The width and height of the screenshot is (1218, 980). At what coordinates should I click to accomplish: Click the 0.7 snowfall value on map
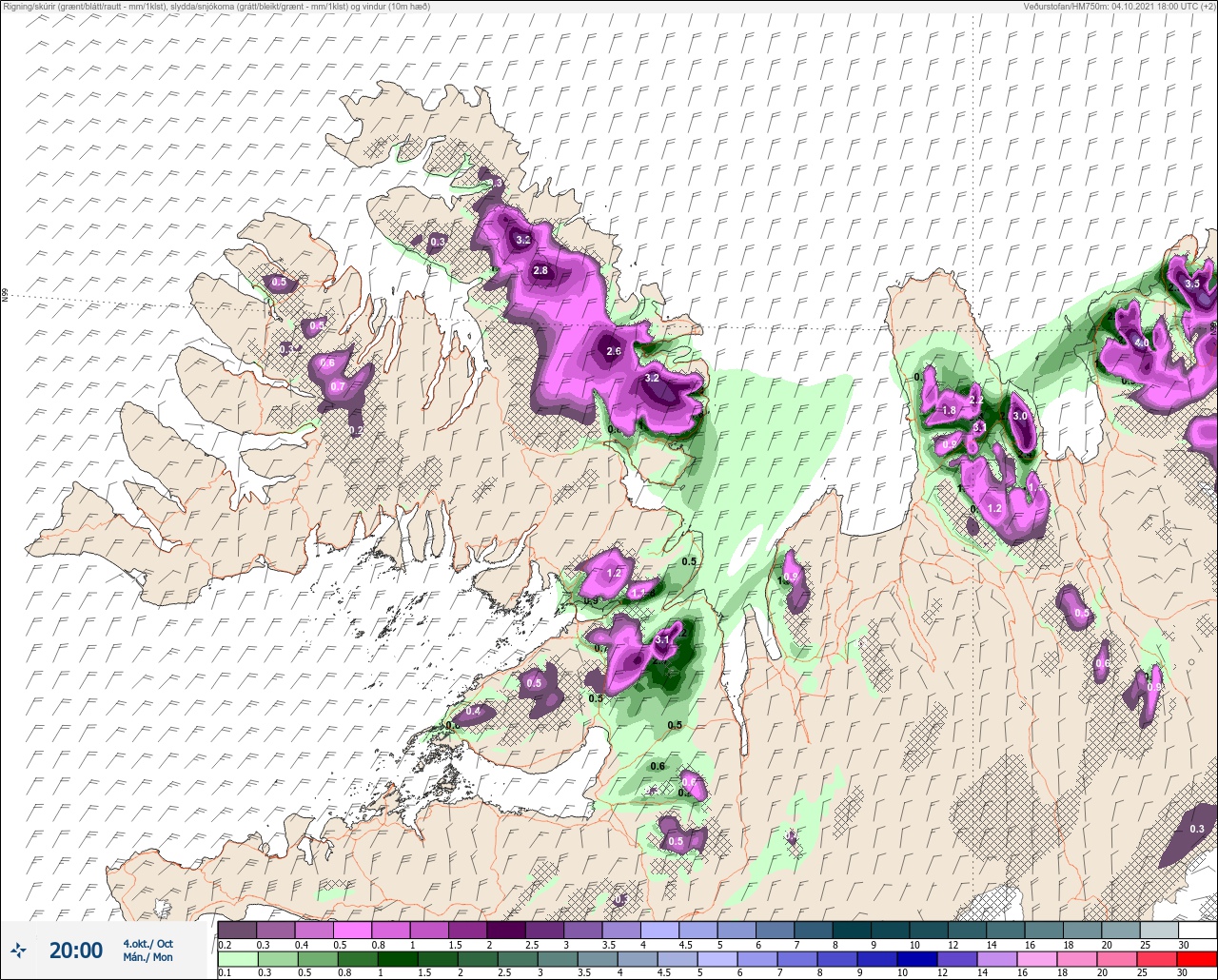tap(337, 388)
